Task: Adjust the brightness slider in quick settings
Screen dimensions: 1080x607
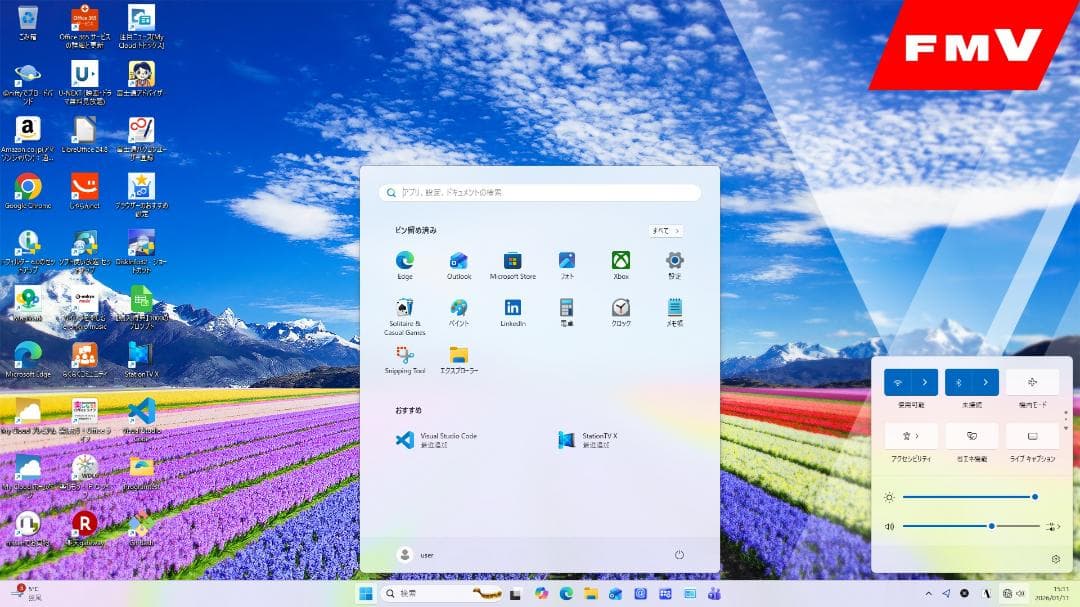Action: (969, 496)
